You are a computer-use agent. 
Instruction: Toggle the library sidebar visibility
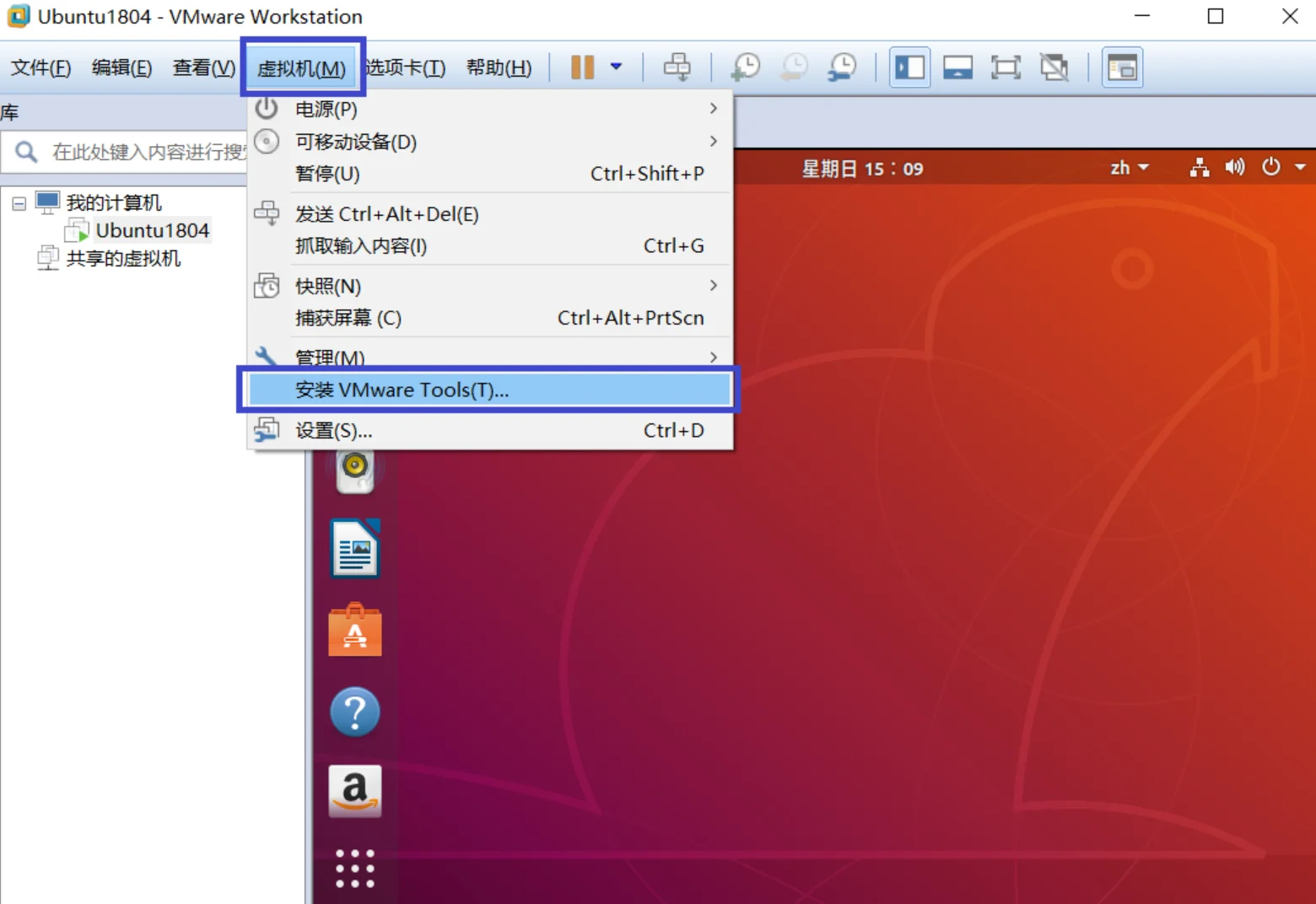coord(909,67)
